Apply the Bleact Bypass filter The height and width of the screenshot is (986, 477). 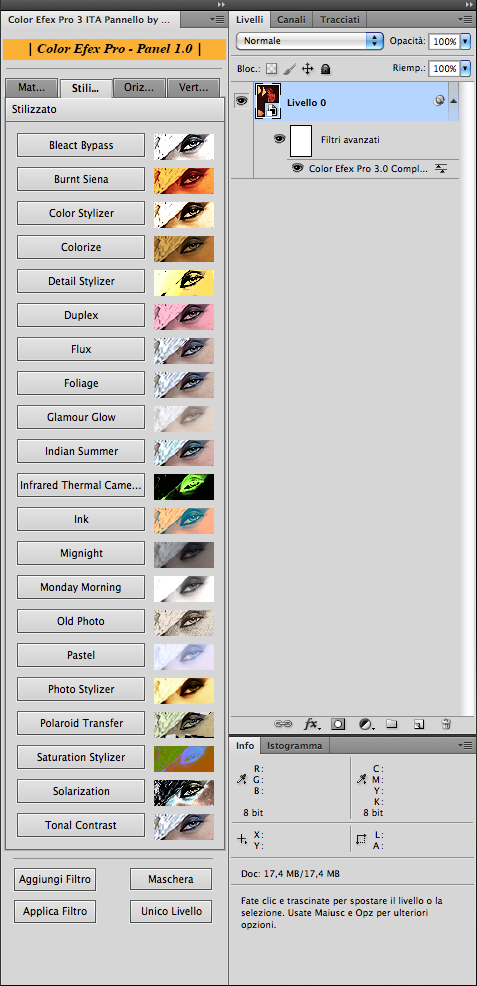tap(81, 145)
